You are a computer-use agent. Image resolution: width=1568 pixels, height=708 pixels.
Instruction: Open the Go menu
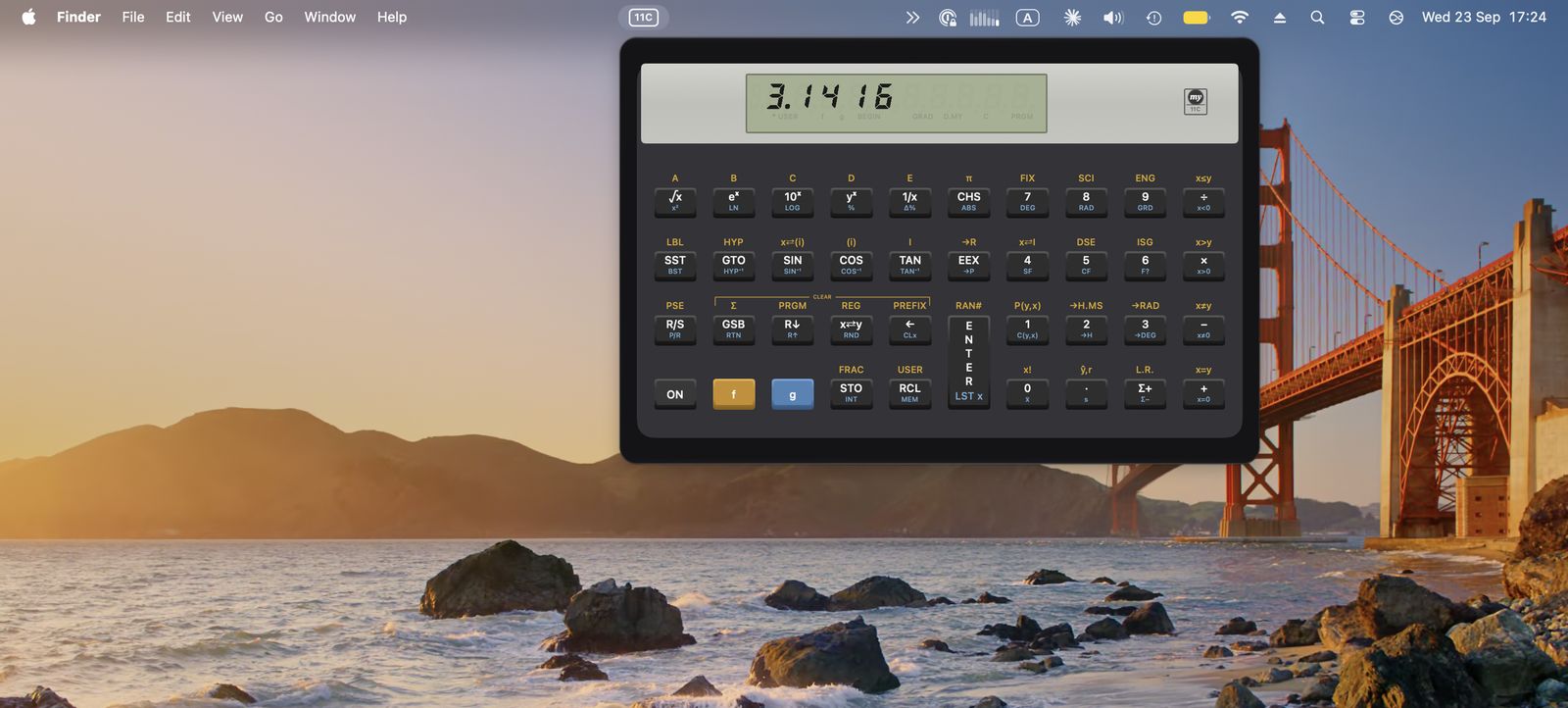pos(273,17)
